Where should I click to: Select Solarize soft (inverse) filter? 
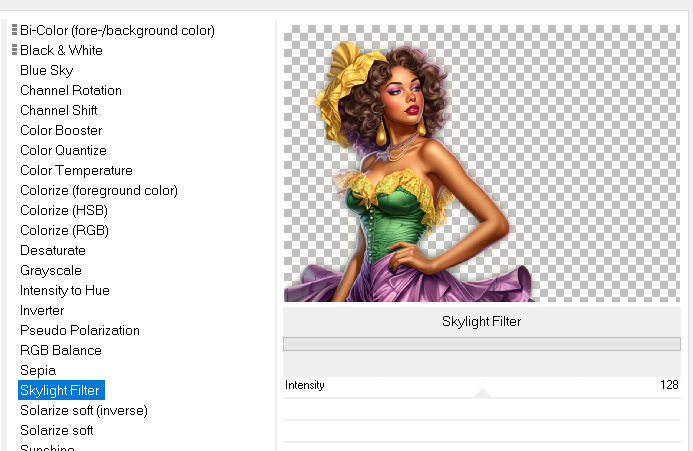click(x=83, y=410)
